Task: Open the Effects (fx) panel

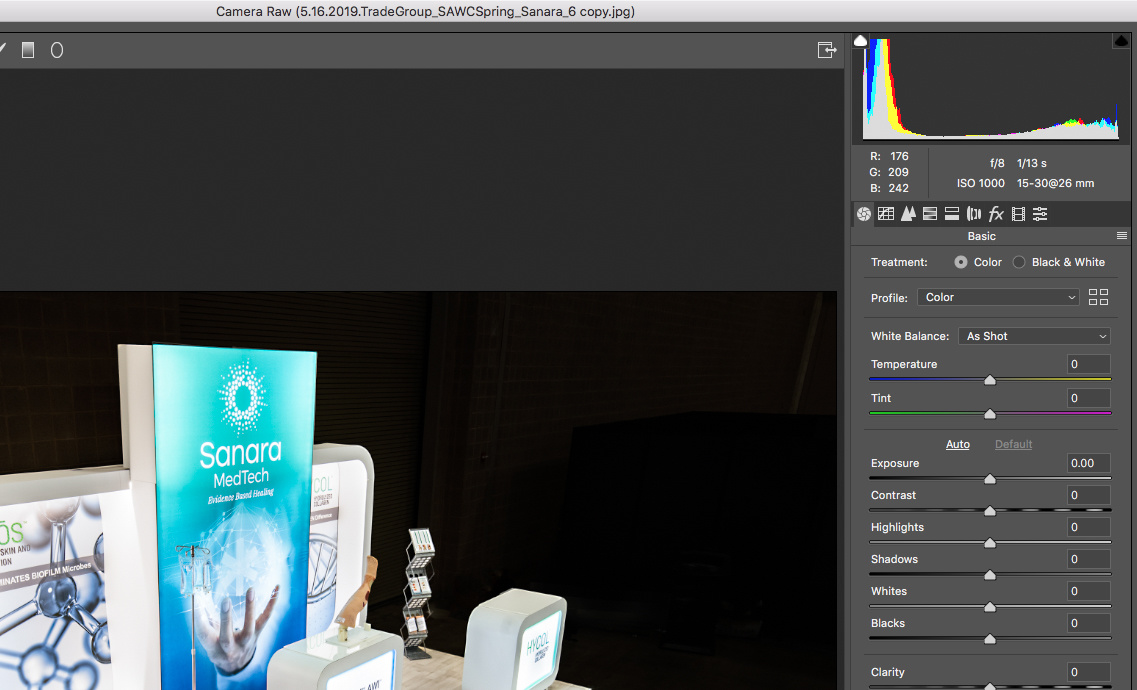Action: (x=996, y=213)
